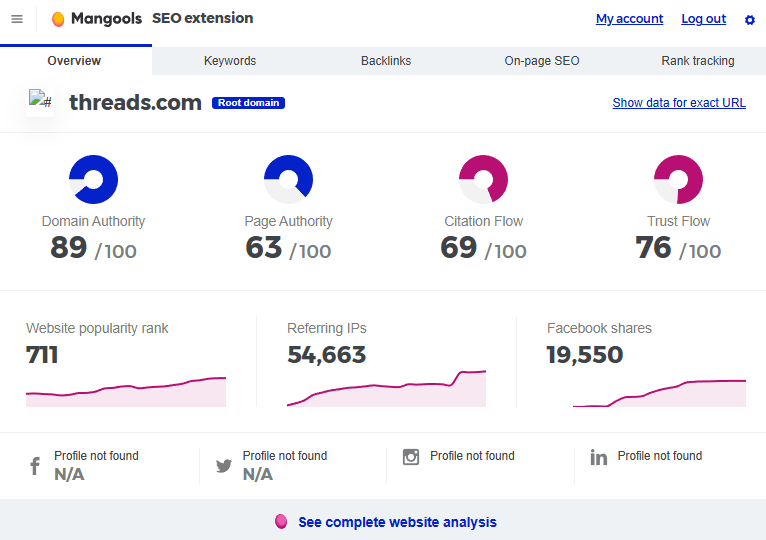Screen dimensions: 766x540
Task: Open the Rank tracking tab
Action: [698, 61]
